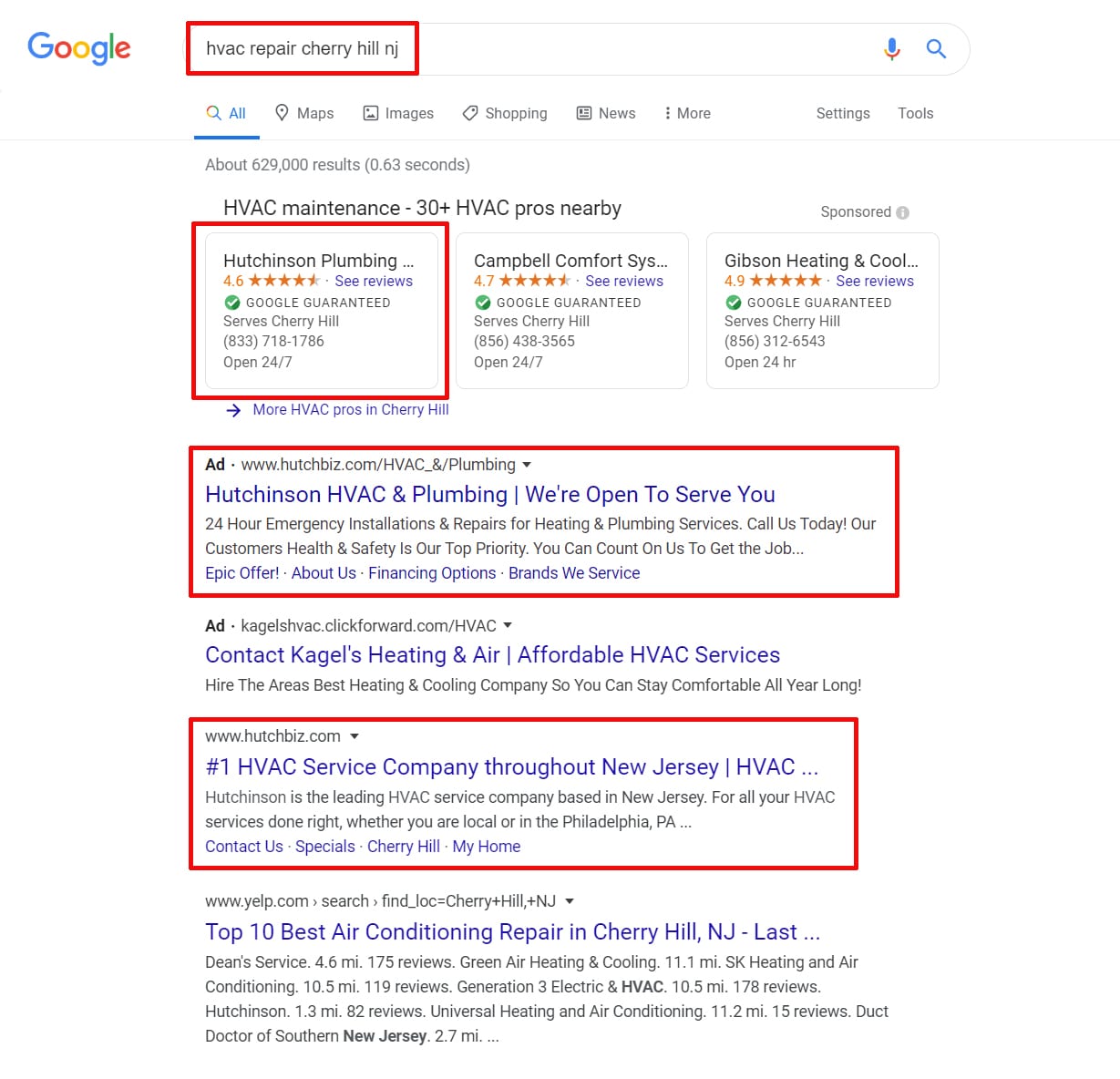This screenshot has width=1120, height=1079.
Task: Open Cherry Hill sitelink under hutchbiz result
Action: point(404,847)
